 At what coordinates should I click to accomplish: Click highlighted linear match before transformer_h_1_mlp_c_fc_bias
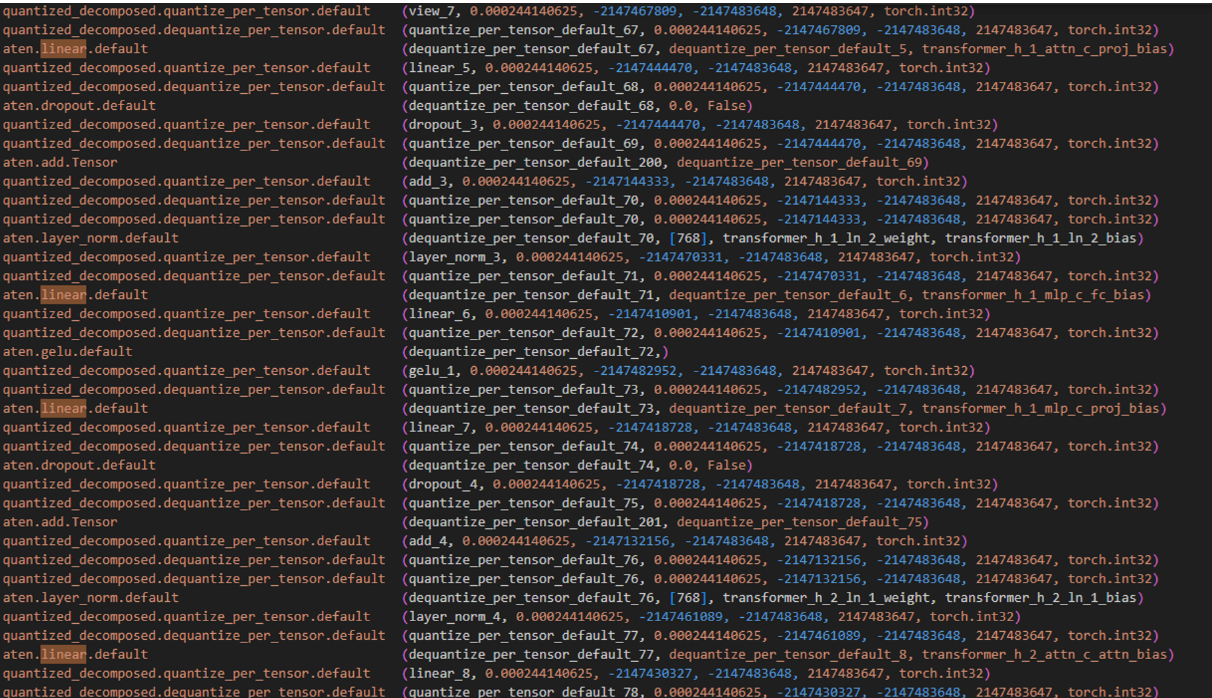click(x=63, y=295)
